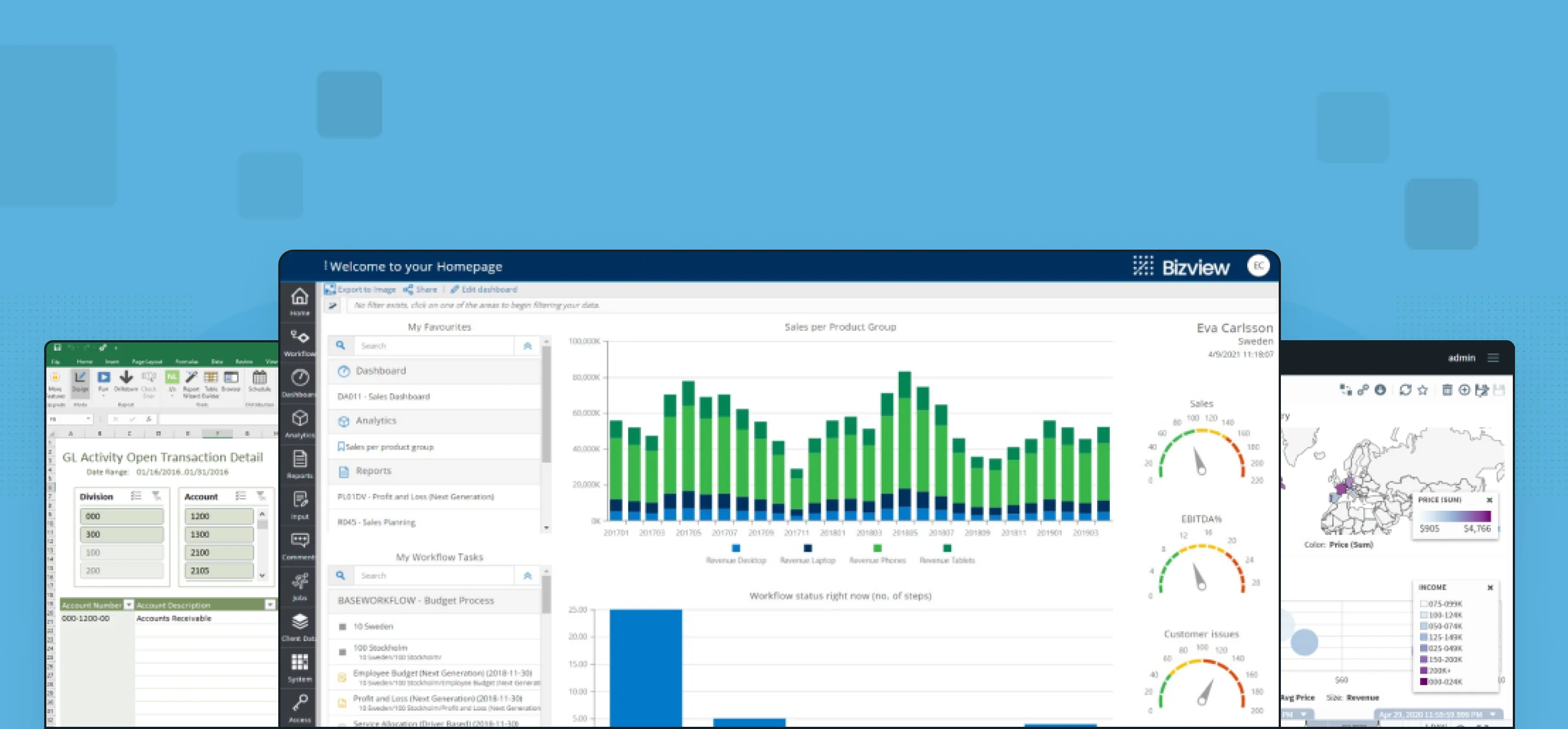Expand the Account slicer scroll down arrow

pos(262,575)
